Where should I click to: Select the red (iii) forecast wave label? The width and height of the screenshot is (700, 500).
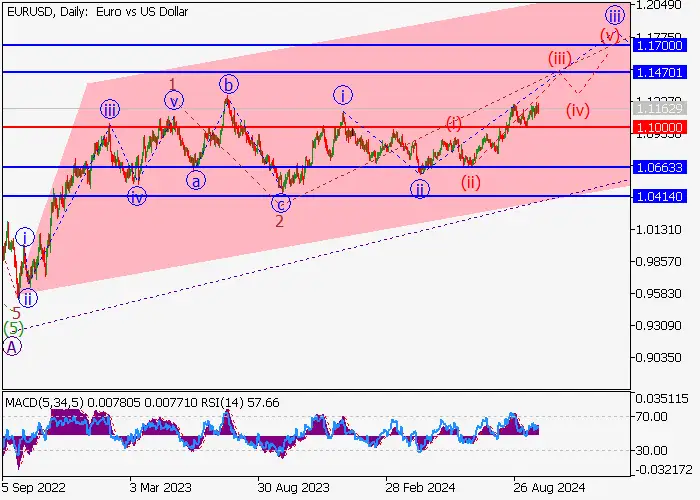coord(560,58)
